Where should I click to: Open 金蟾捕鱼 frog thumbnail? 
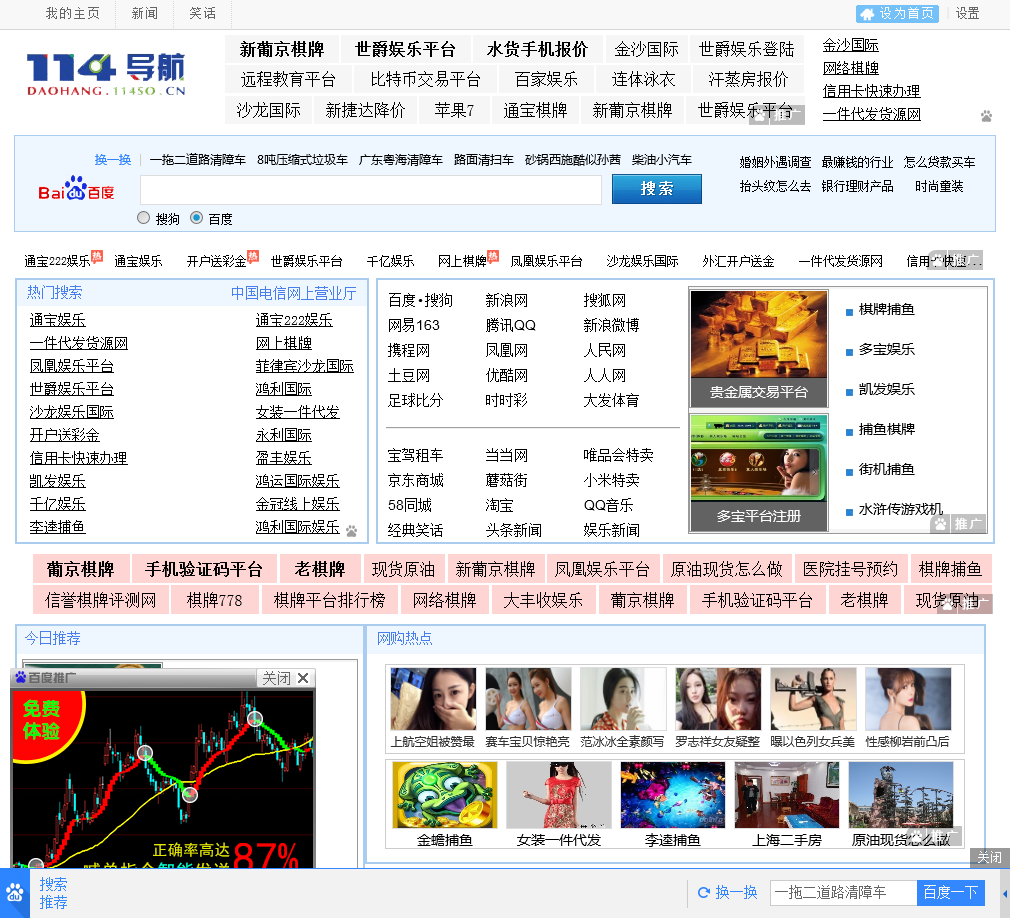click(x=445, y=795)
